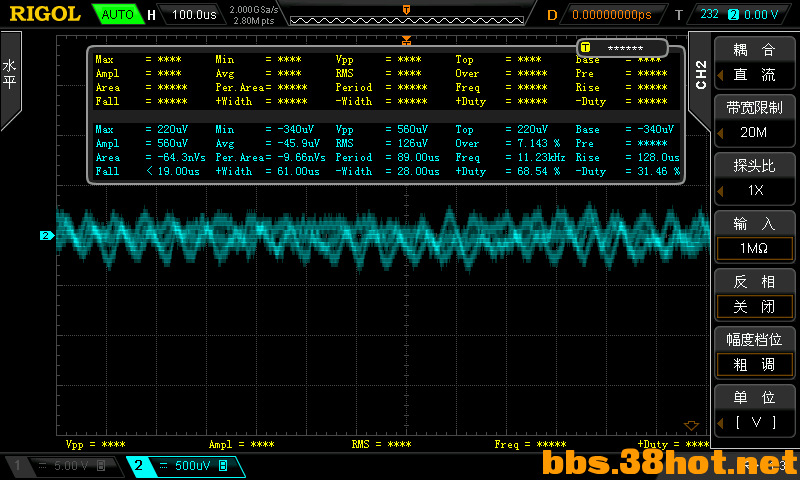Click the Over = 7.143 % measurement

click(508, 143)
